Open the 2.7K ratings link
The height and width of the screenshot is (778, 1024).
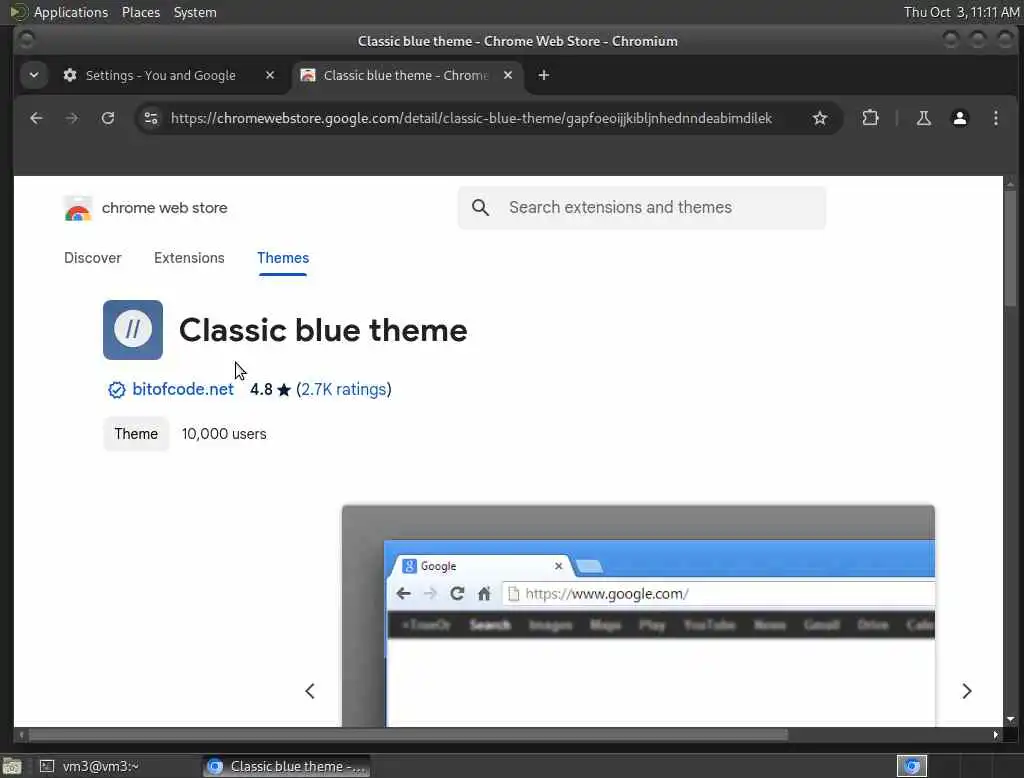point(344,389)
